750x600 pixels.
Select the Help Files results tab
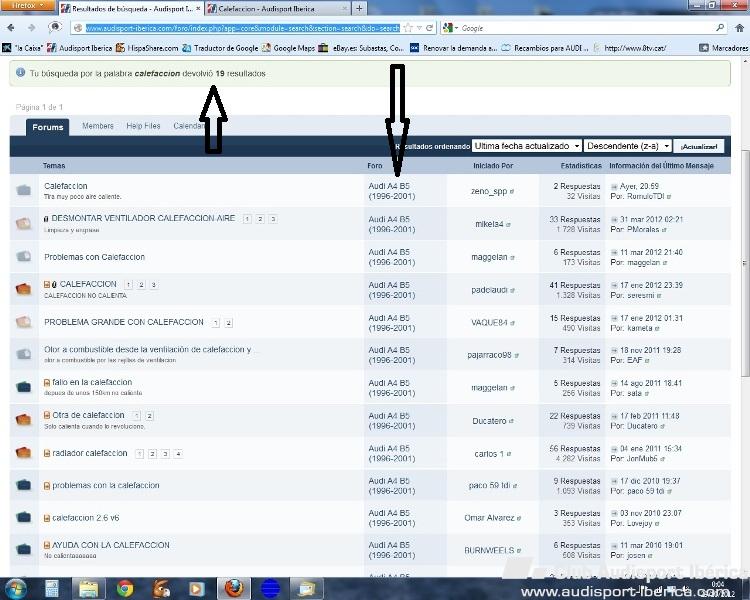(x=143, y=126)
